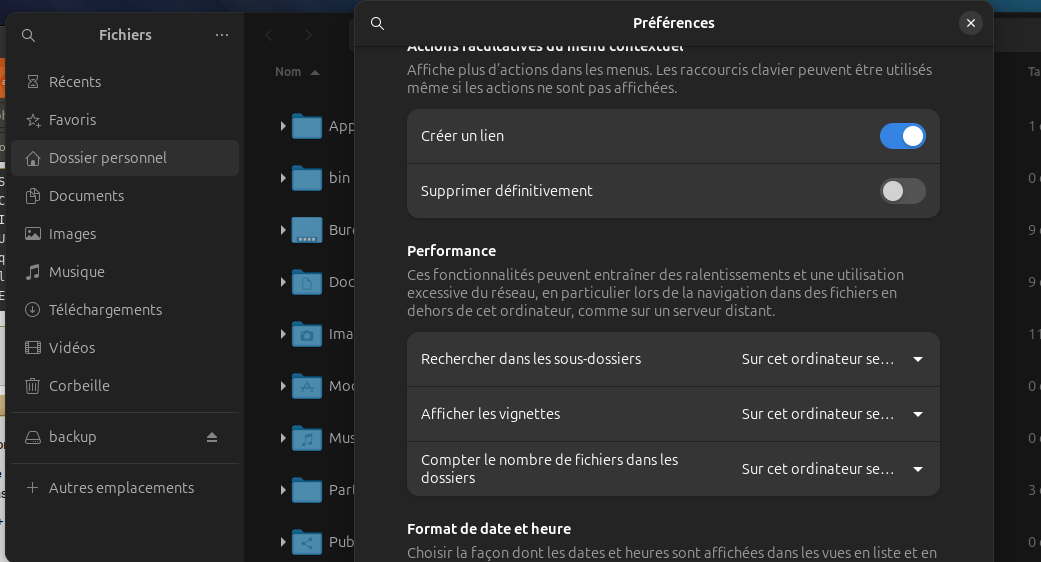Image resolution: width=1041 pixels, height=562 pixels.
Task: Eject the backup drive
Action: (x=212, y=437)
